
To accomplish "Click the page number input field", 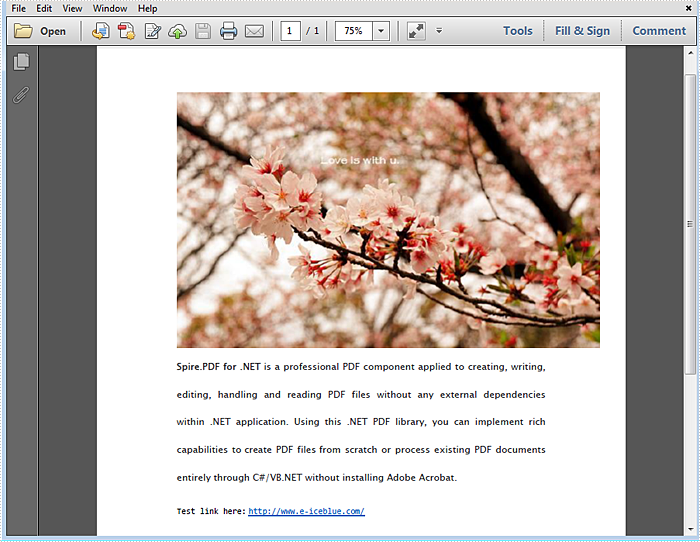I will click(290, 31).
